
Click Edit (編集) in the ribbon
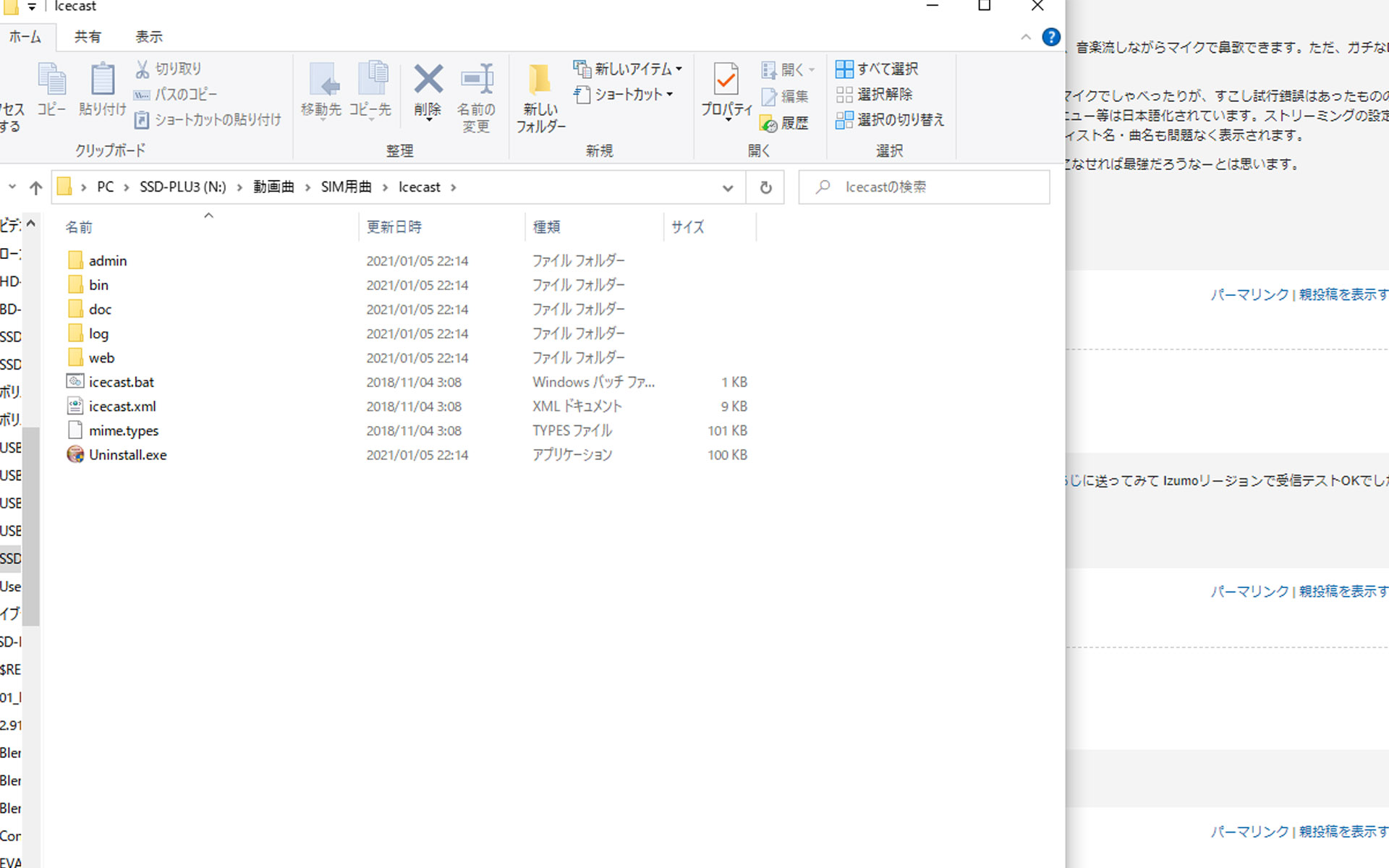click(785, 96)
